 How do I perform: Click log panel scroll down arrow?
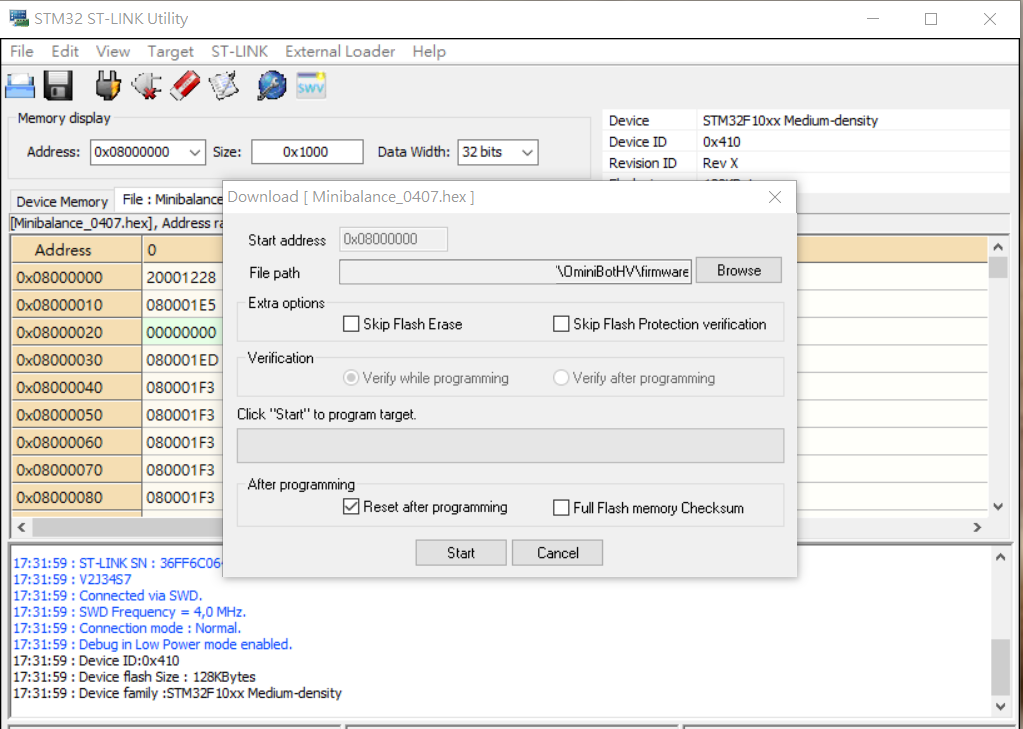(1000, 706)
